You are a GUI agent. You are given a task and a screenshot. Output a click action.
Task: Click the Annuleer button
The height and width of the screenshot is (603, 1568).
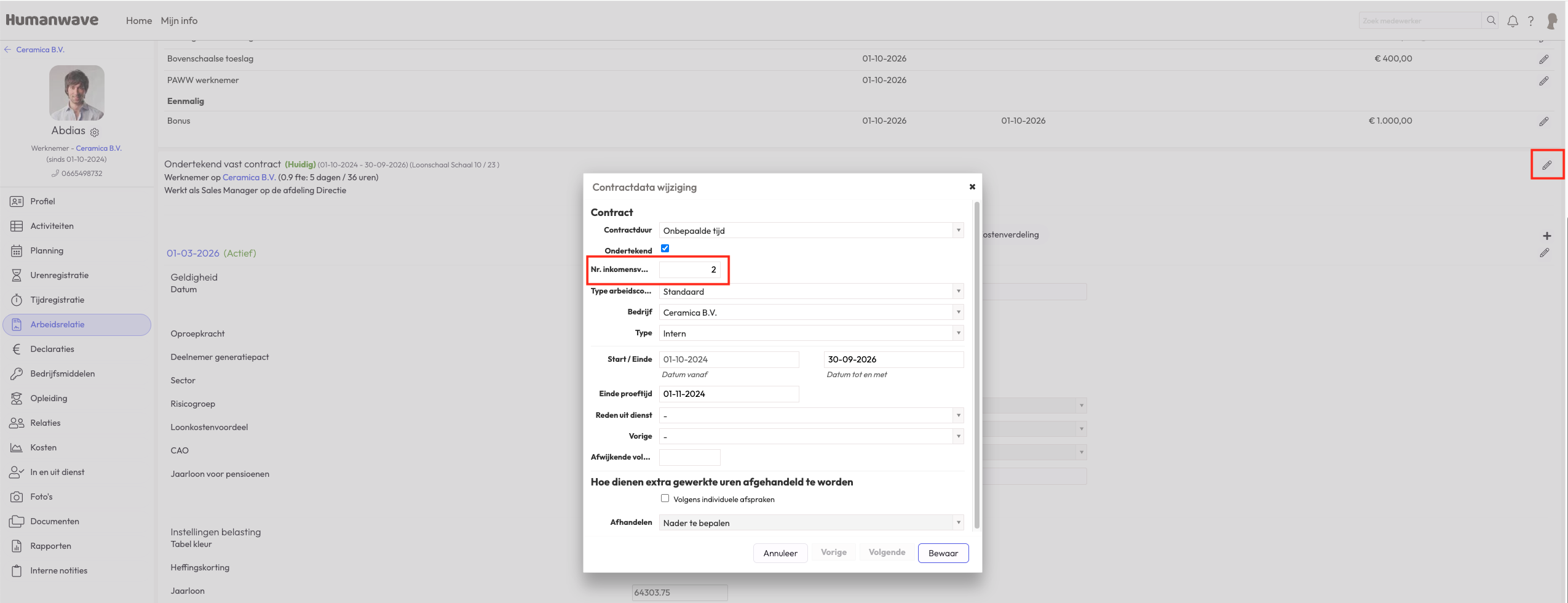coord(780,553)
